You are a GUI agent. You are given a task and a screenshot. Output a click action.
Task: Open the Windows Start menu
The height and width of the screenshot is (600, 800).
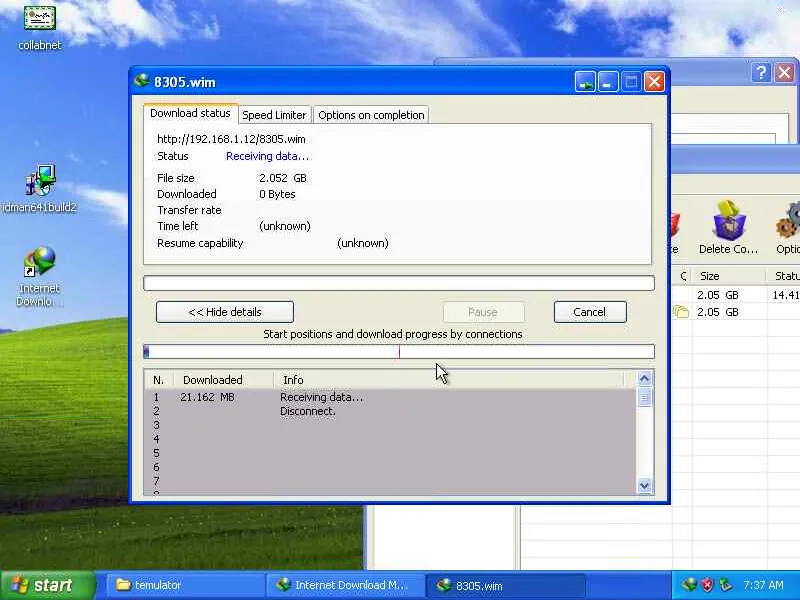click(47, 585)
